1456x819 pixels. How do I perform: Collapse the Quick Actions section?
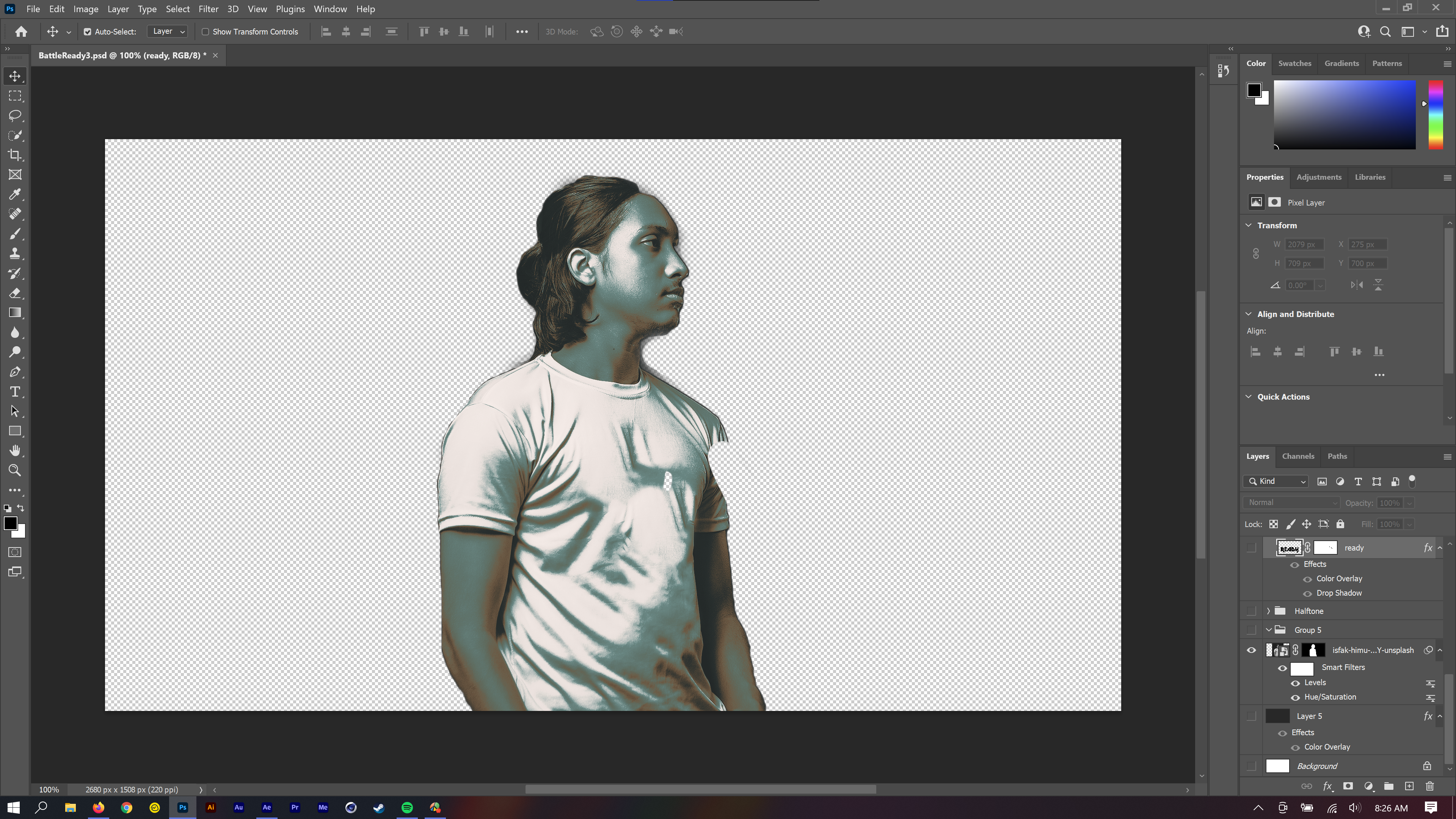1249,396
